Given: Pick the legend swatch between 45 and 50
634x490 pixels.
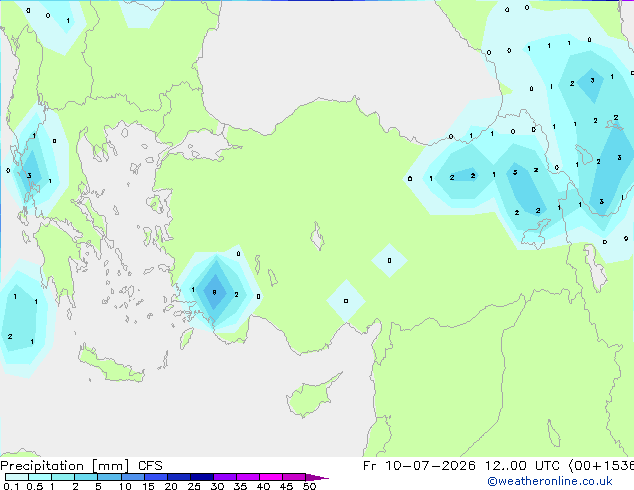Looking at the screenshot, I should (x=294, y=477).
